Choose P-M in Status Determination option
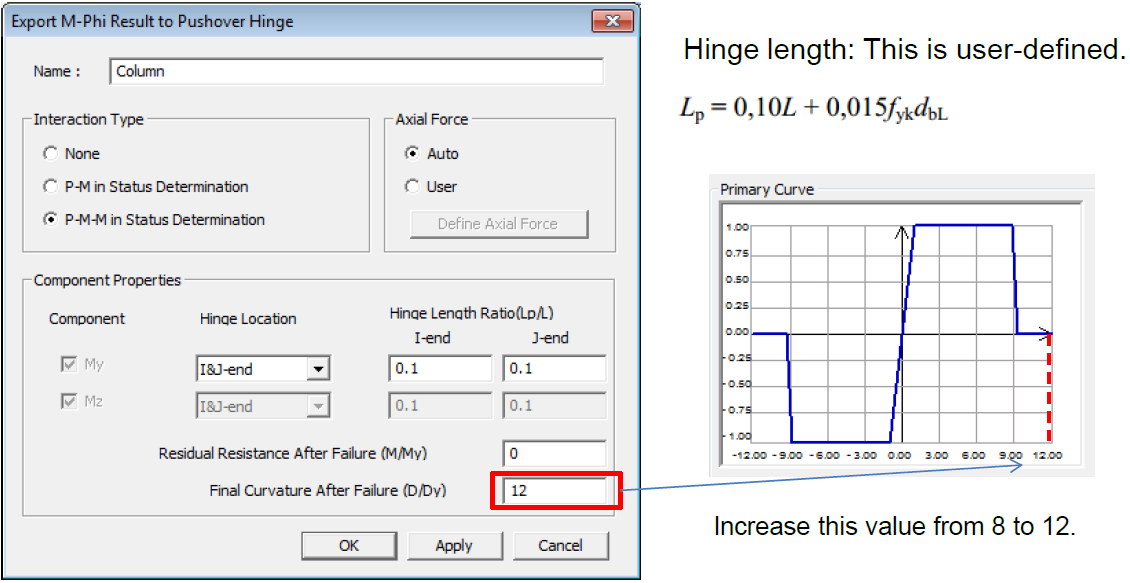 (51, 187)
